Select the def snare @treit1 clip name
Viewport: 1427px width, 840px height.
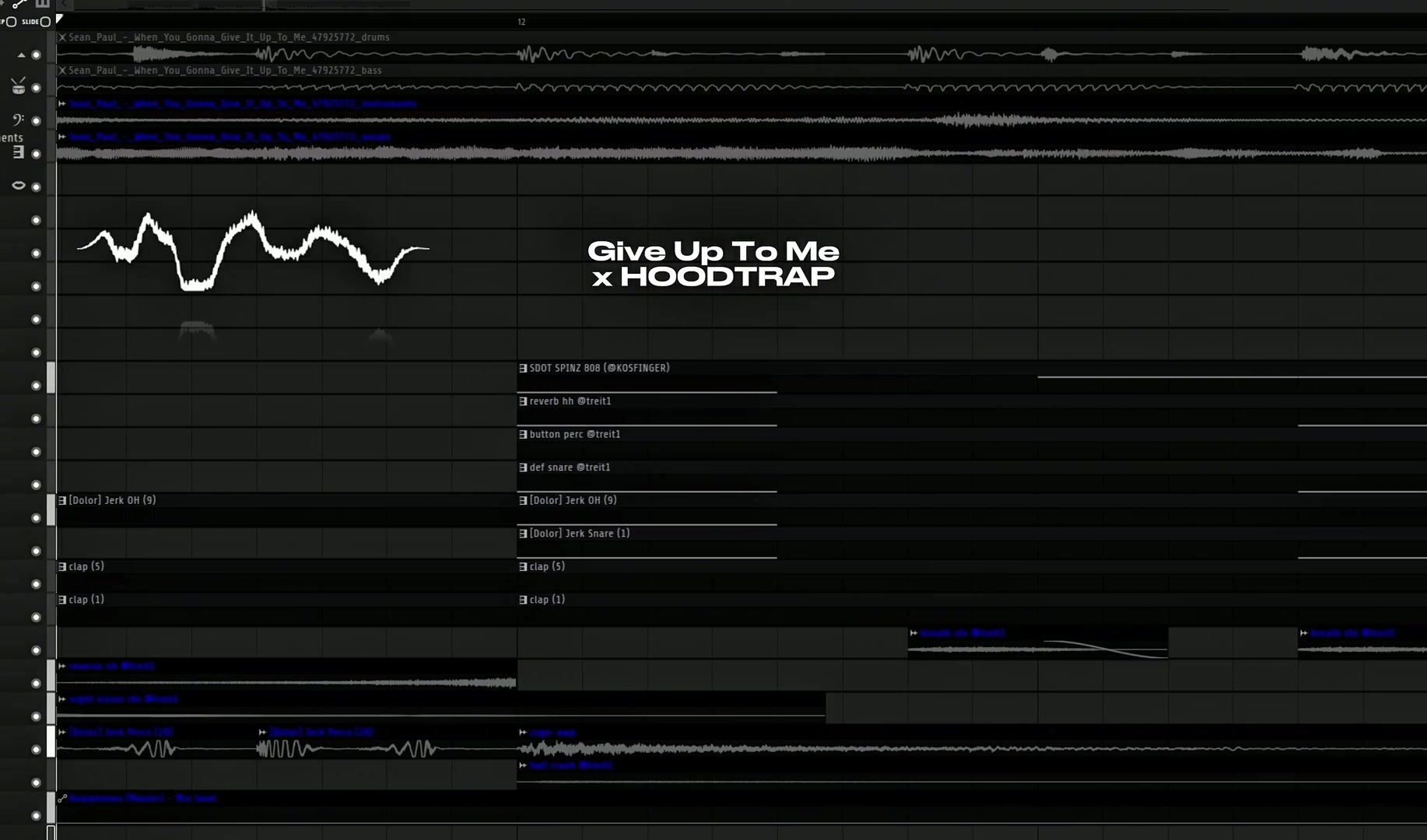pyautogui.click(x=570, y=467)
